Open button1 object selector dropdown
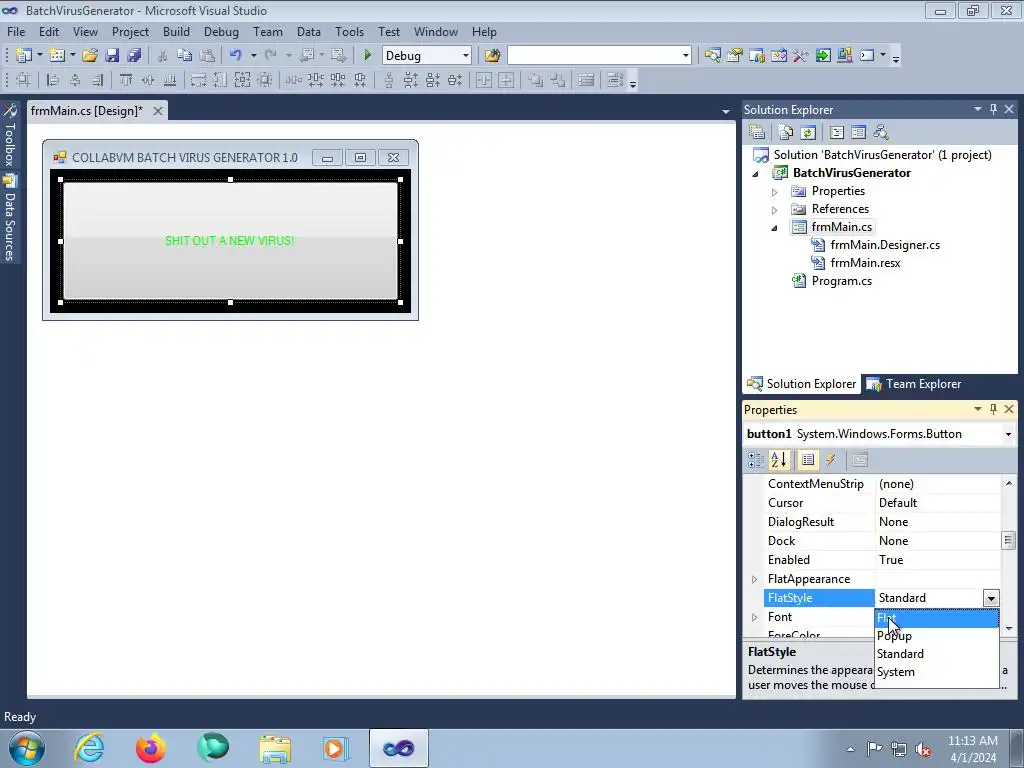1024x768 pixels. coord(1008,434)
